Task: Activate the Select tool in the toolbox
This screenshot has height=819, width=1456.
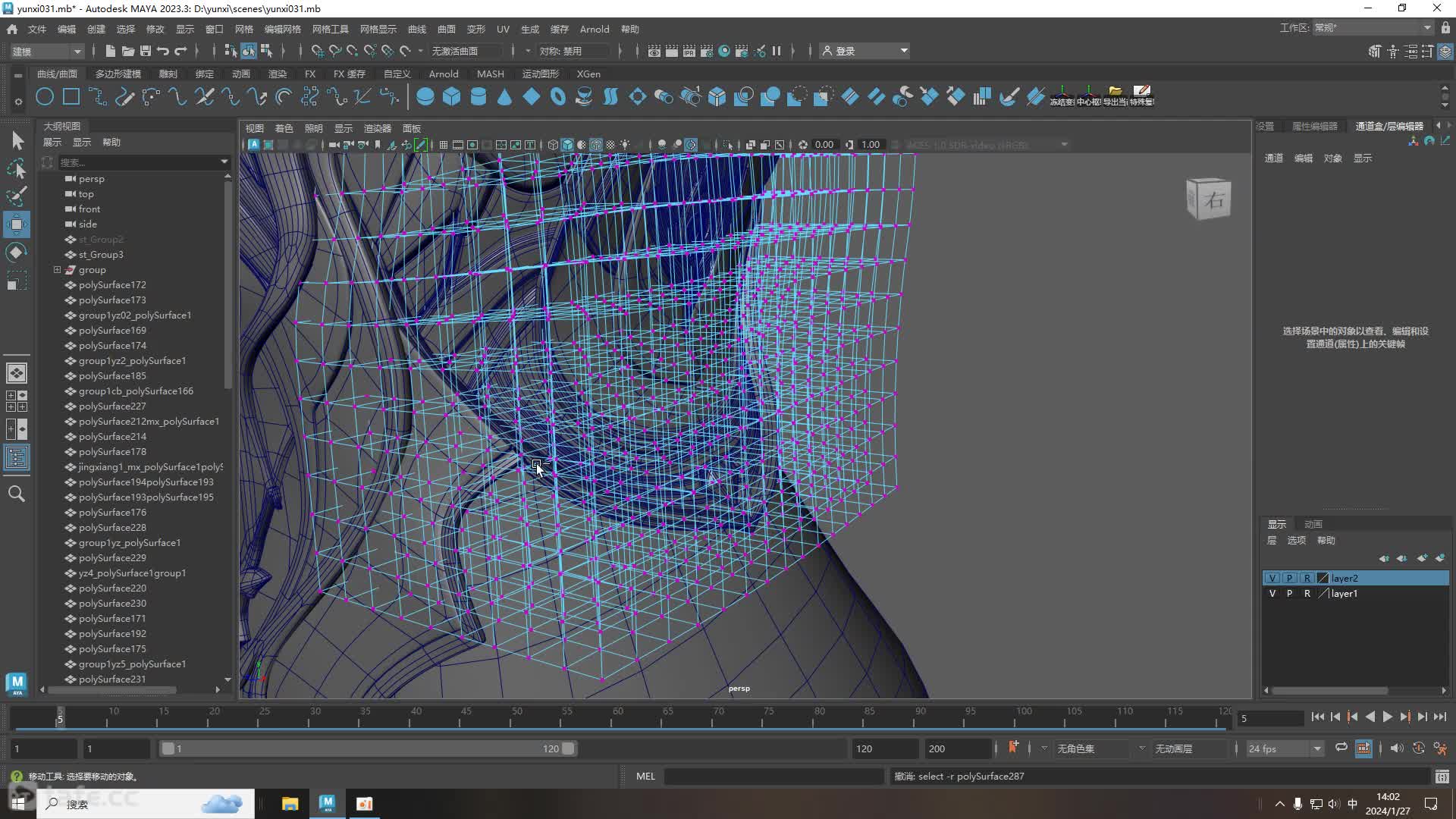Action: coord(17,140)
